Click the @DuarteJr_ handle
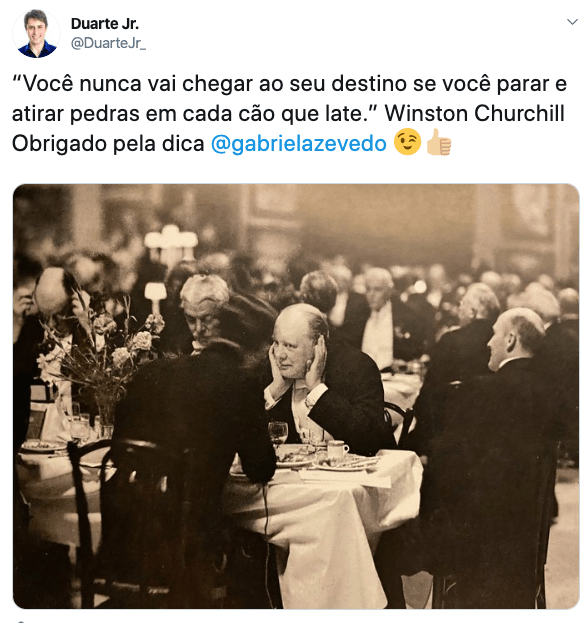 click(x=108, y=43)
